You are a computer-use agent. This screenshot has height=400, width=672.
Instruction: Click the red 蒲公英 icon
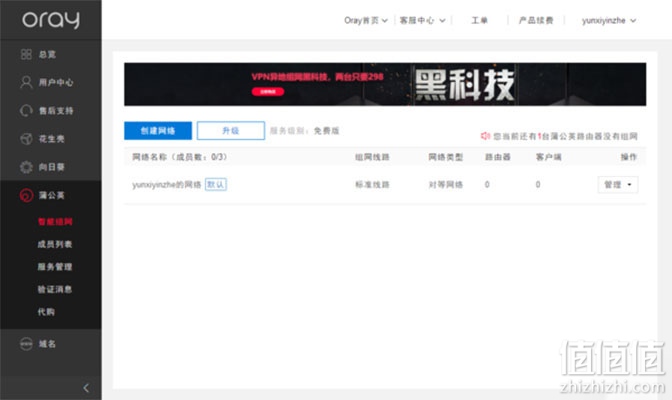pyautogui.click(x=26, y=195)
